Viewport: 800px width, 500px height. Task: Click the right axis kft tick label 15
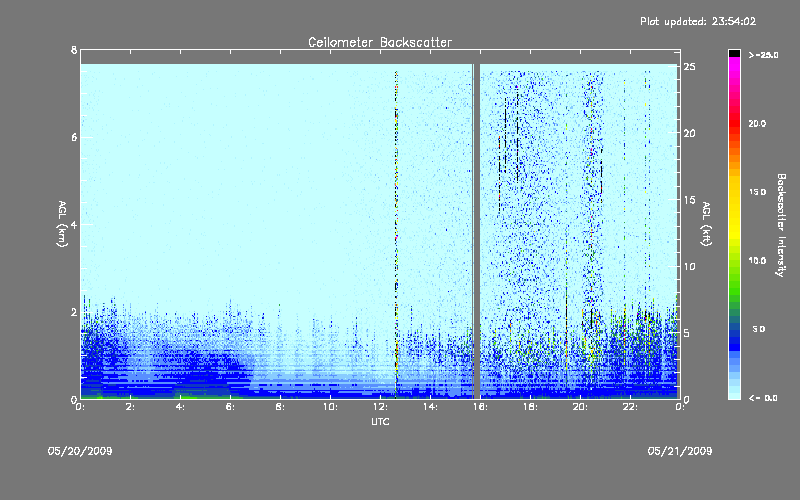[689, 200]
